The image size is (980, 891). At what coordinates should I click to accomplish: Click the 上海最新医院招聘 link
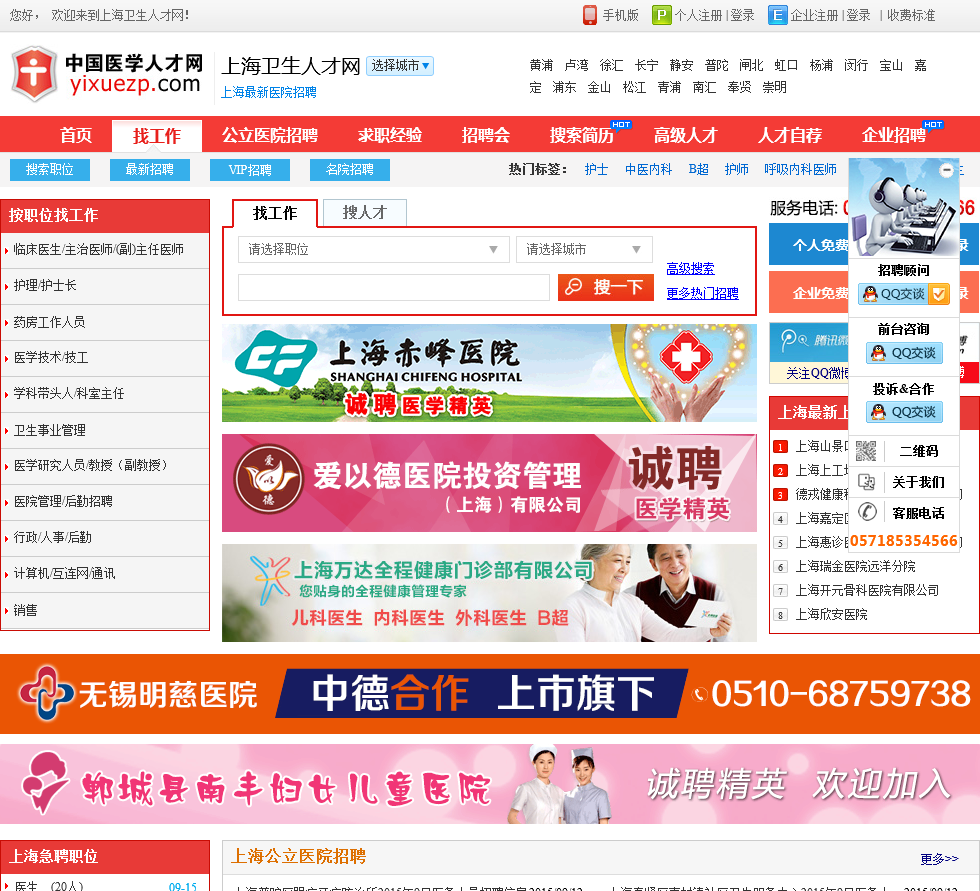pyautogui.click(x=269, y=92)
